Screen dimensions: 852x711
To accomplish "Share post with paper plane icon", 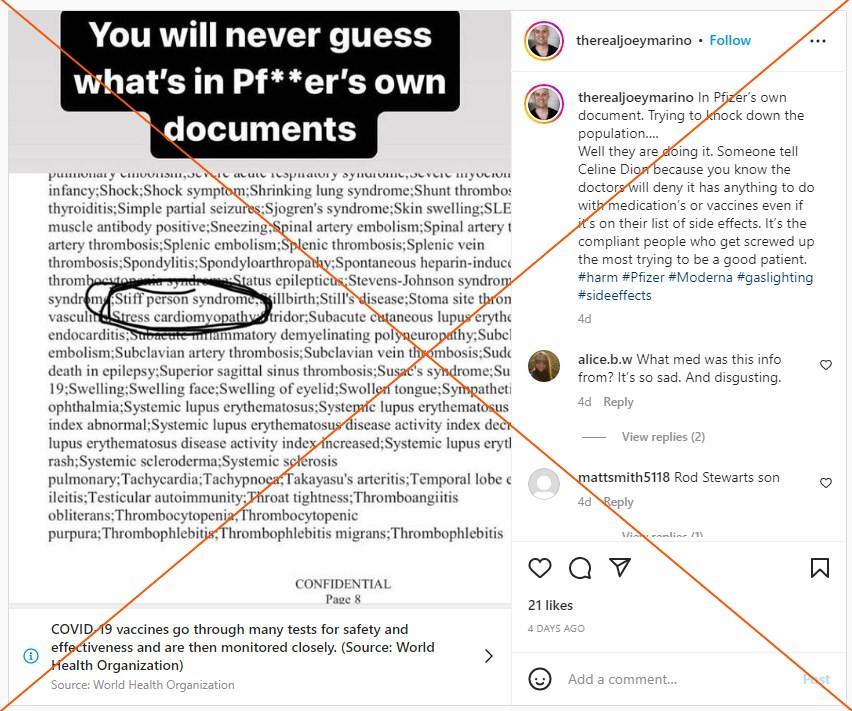I will coord(620,567).
